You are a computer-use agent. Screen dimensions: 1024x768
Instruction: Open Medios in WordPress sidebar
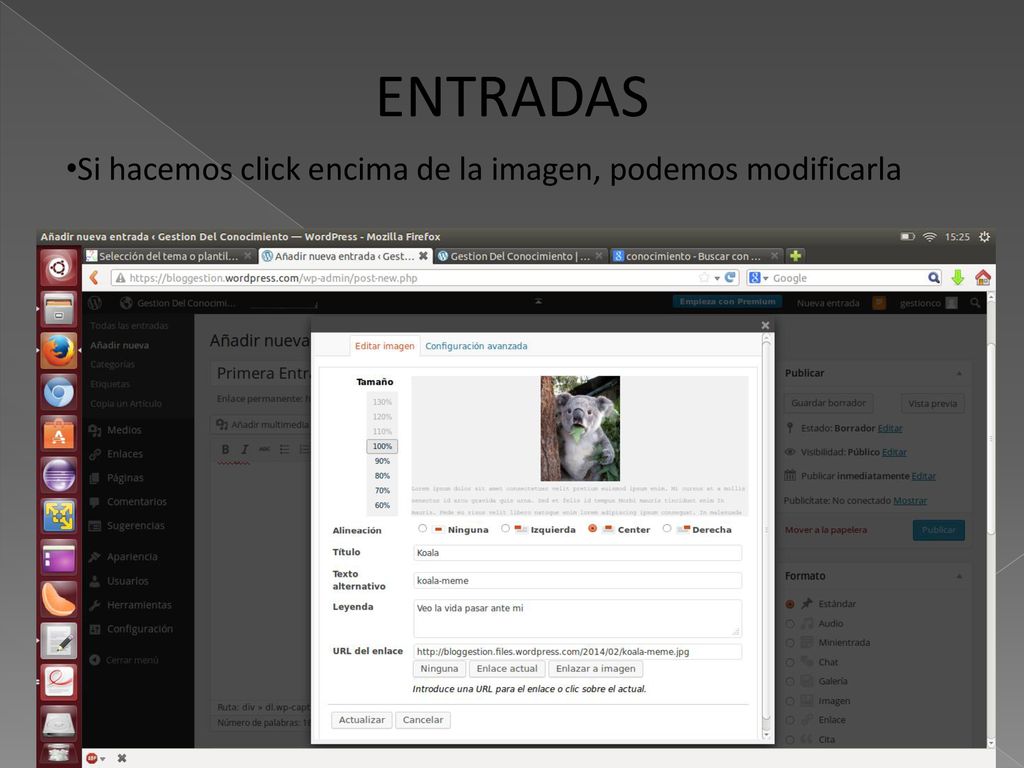(124, 430)
